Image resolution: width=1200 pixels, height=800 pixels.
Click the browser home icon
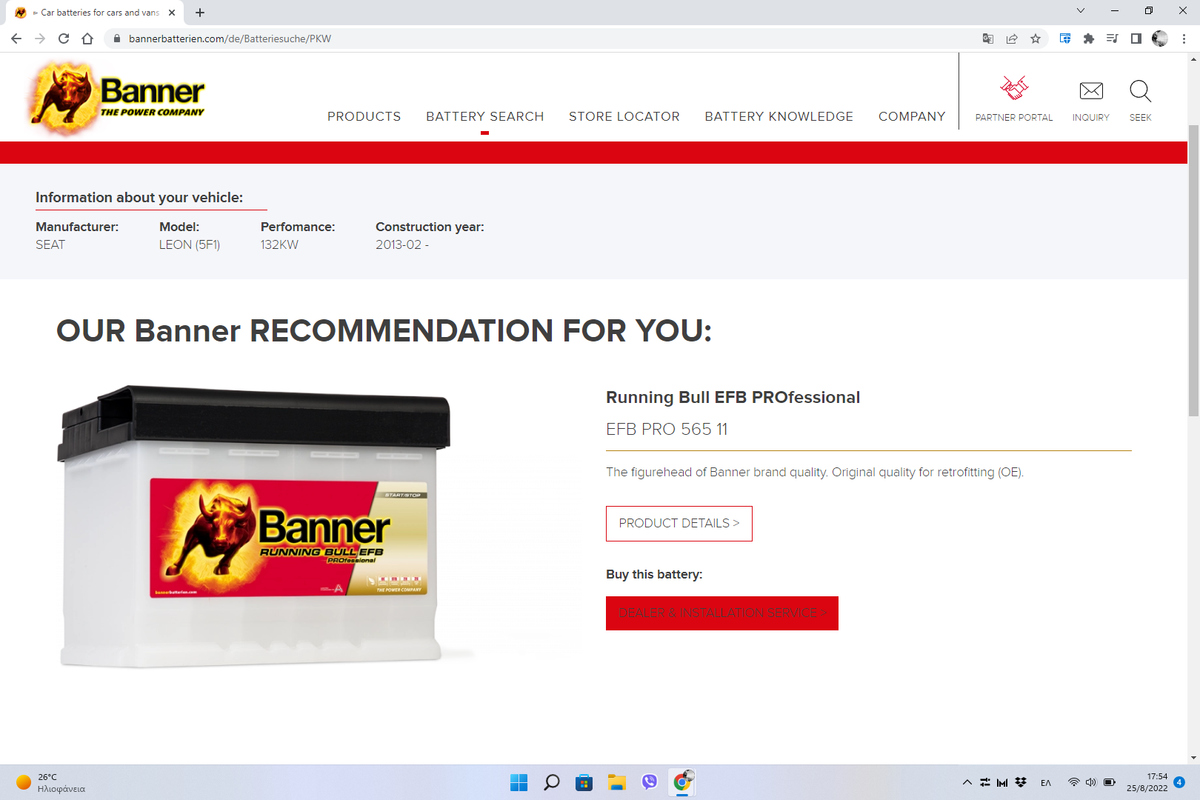(x=87, y=39)
